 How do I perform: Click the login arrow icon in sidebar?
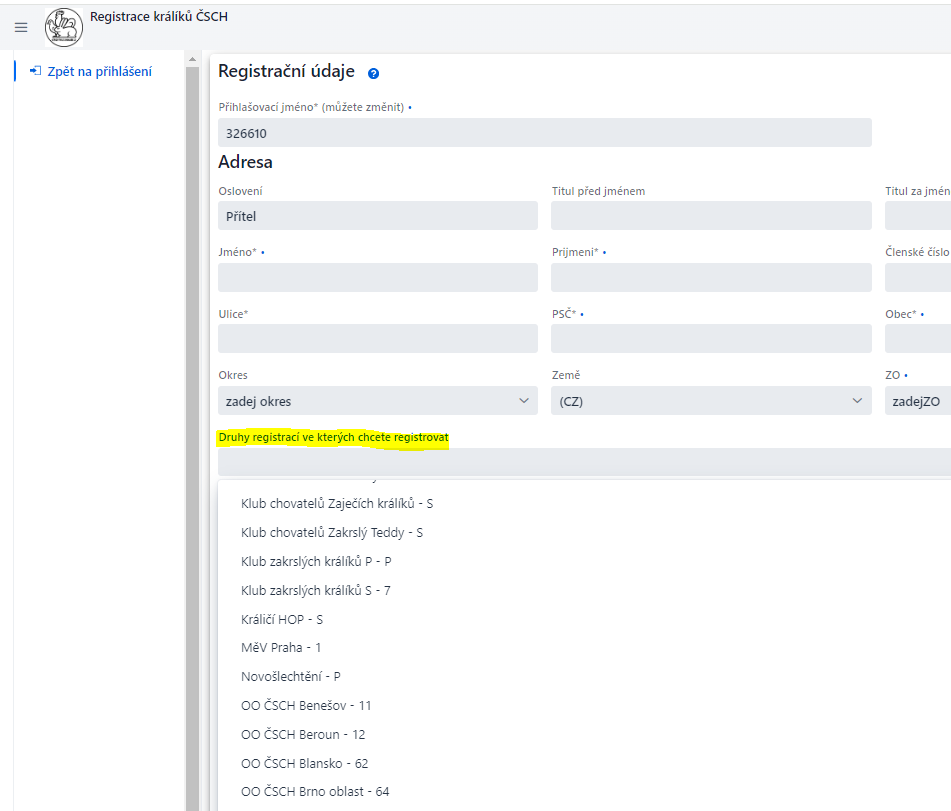(35, 71)
